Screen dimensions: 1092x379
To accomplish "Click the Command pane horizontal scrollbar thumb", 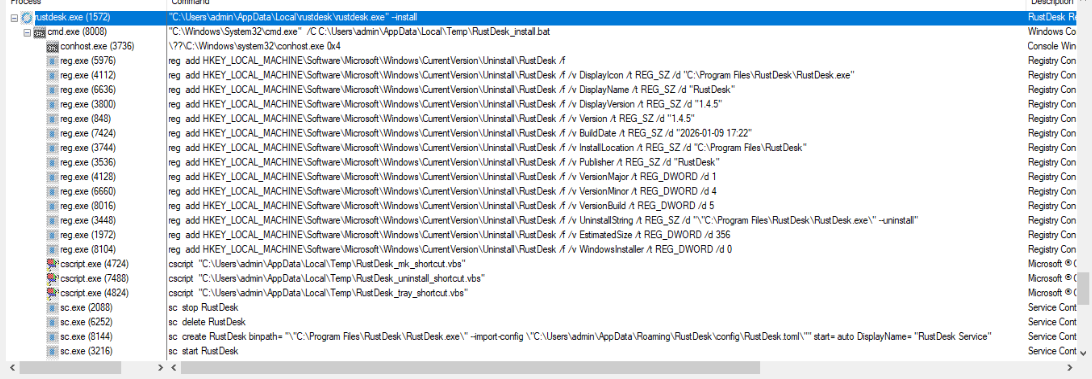I will point(470,367).
